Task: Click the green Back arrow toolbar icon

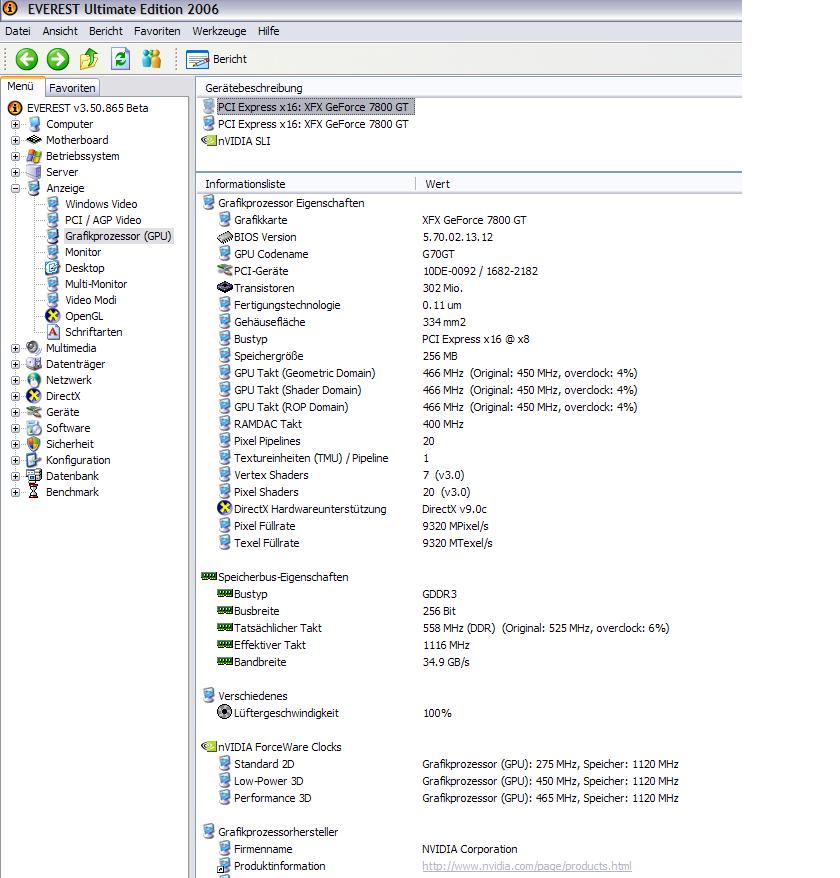Action: [x=26, y=59]
